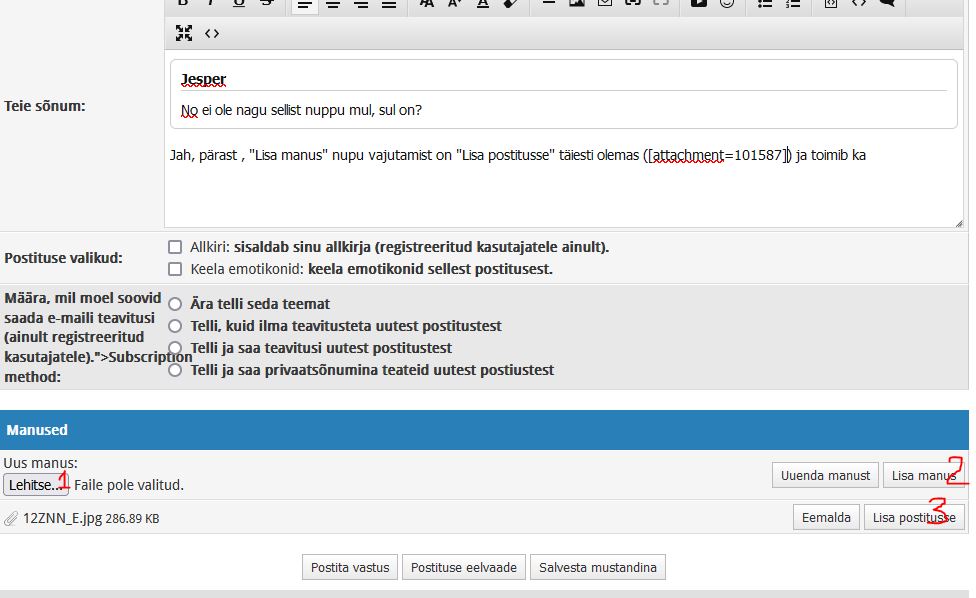The height and width of the screenshot is (598, 976).
Task: Click the Lehitse file browse button
Action: click(36, 485)
